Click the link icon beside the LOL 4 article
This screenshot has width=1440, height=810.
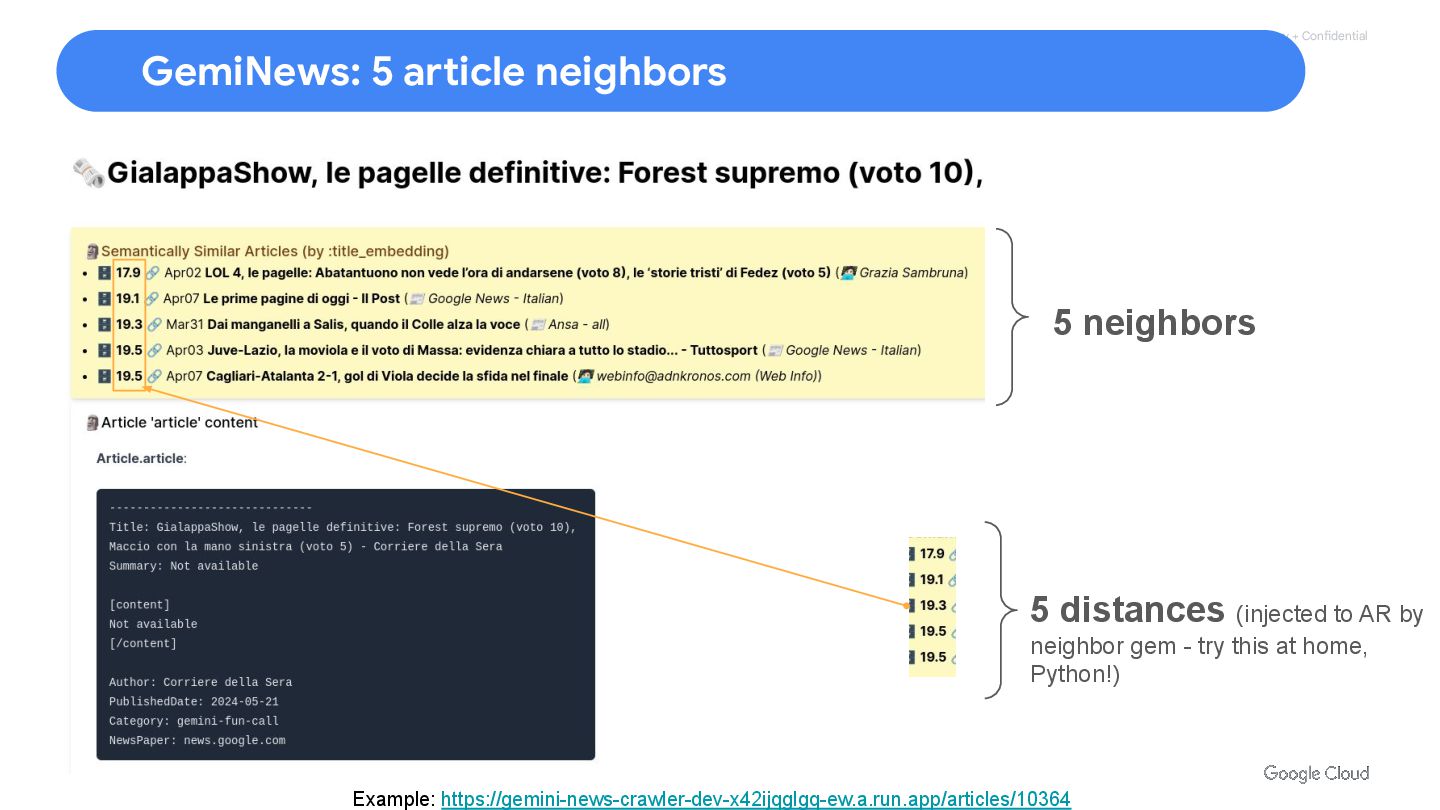[x=153, y=272]
